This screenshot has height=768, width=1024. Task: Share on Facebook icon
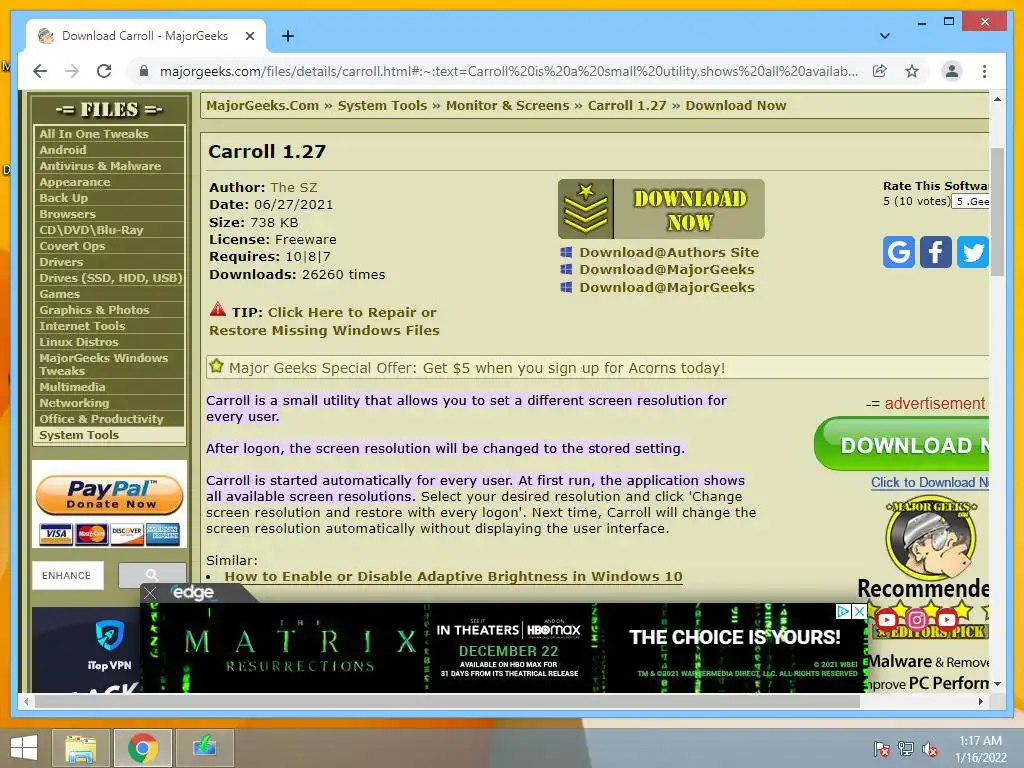pos(935,251)
